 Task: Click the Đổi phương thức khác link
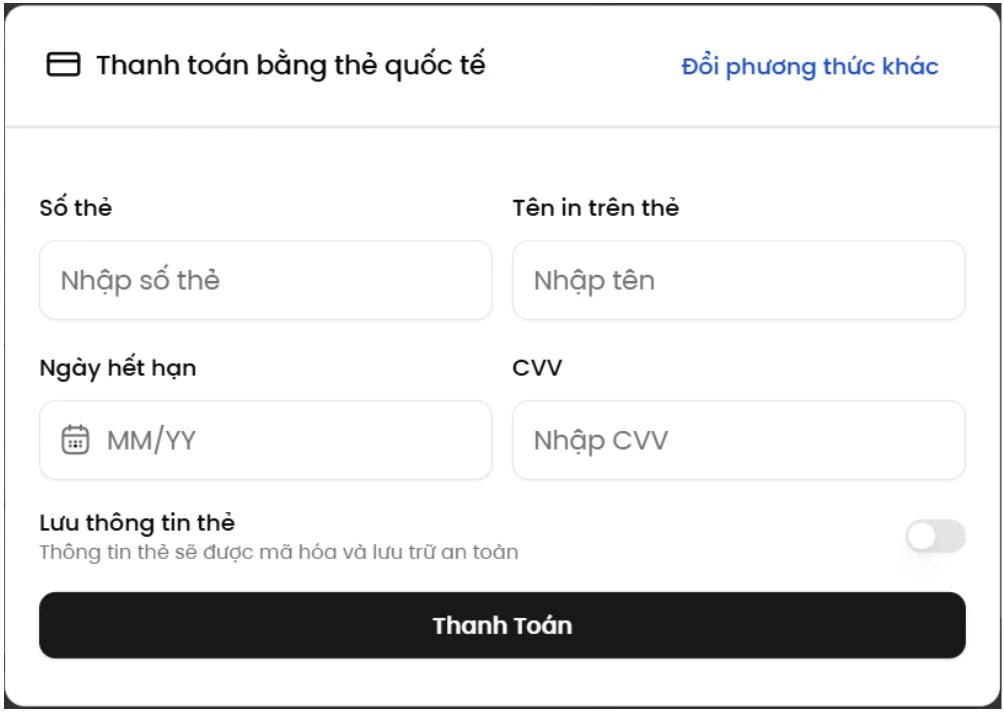[810, 67]
